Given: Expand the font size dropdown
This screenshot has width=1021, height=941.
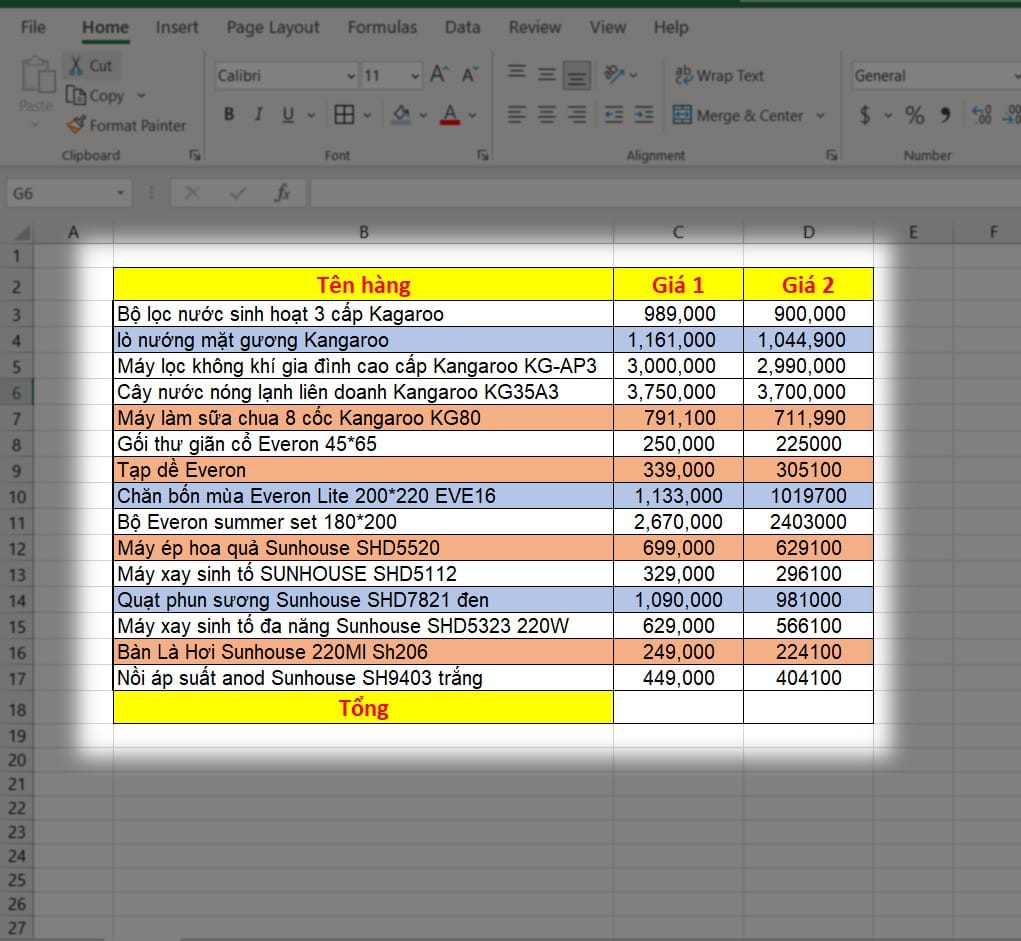Looking at the screenshot, I should (x=415, y=76).
